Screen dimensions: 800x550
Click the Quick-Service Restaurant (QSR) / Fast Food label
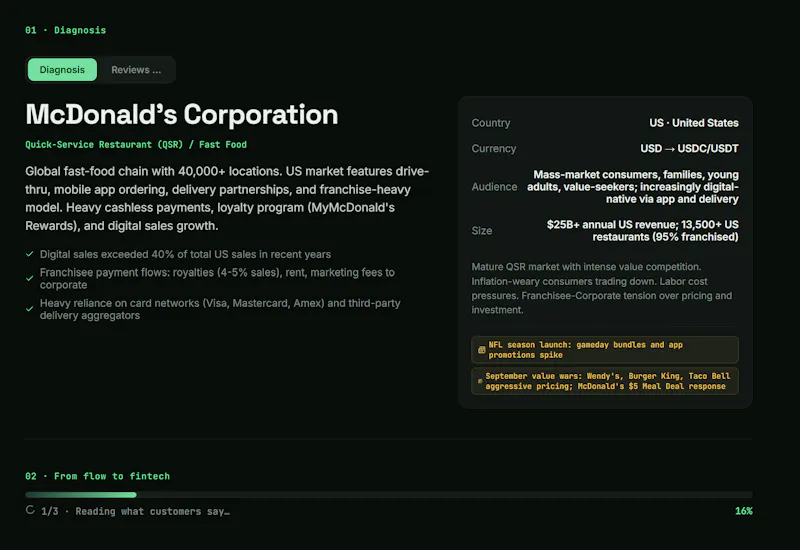pyautogui.click(x=136, y=144)
